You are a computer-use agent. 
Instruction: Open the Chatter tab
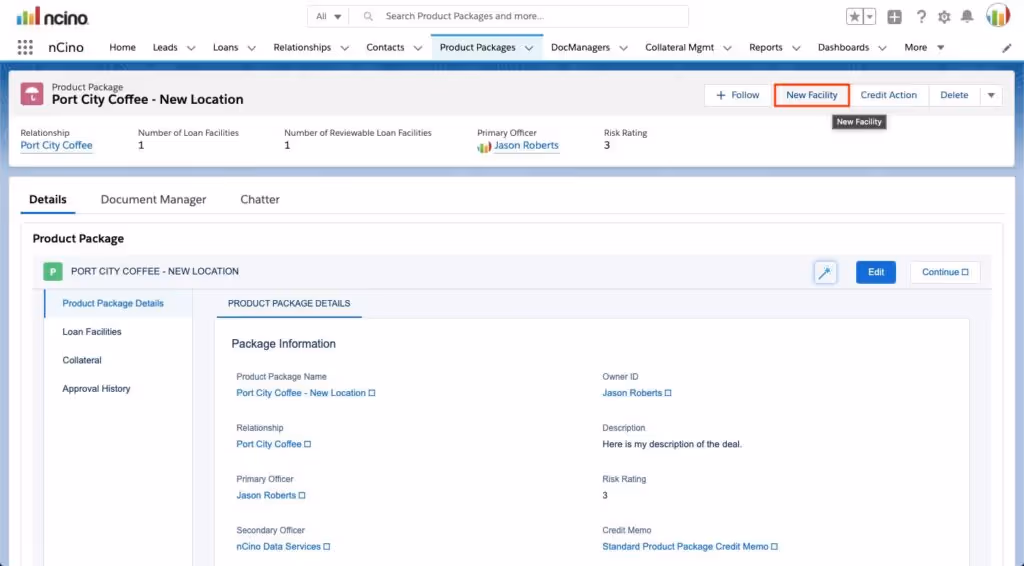[260, 199]
